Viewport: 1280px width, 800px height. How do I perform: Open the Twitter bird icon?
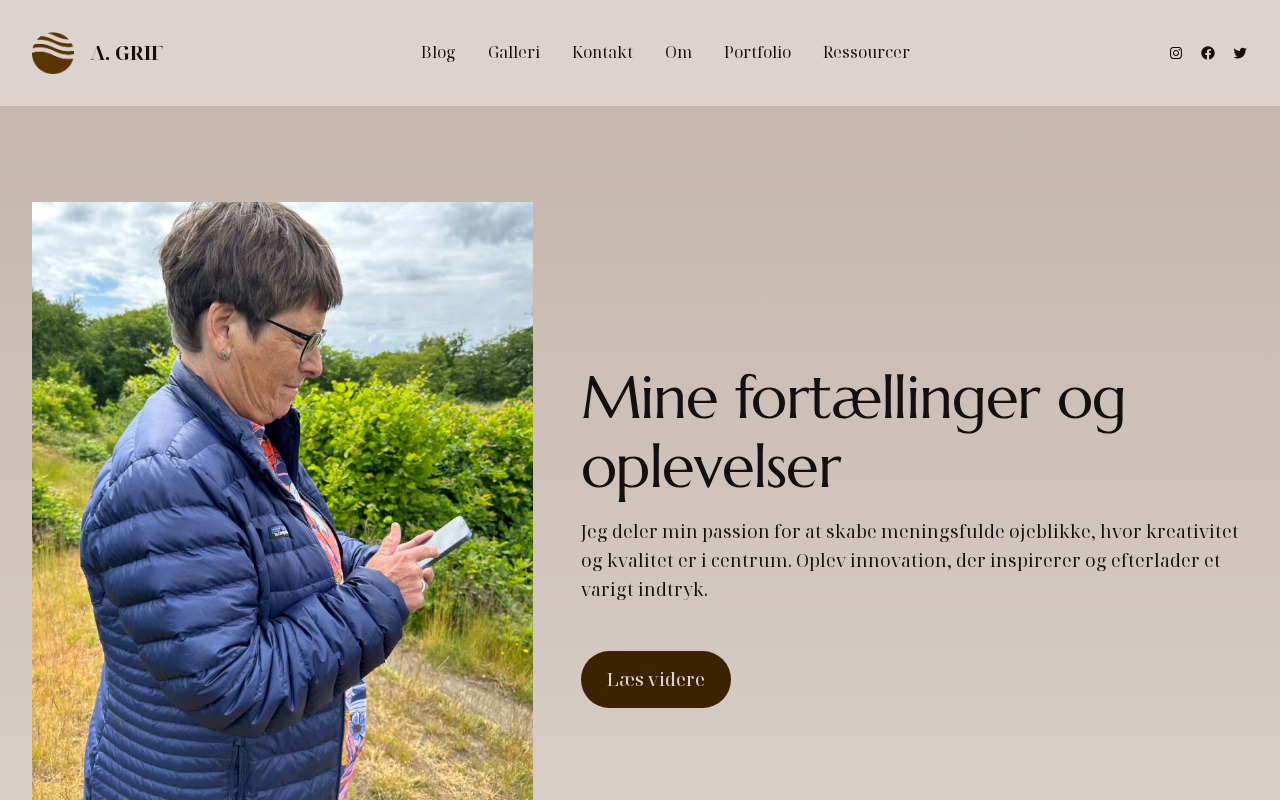click(1240, 53)
